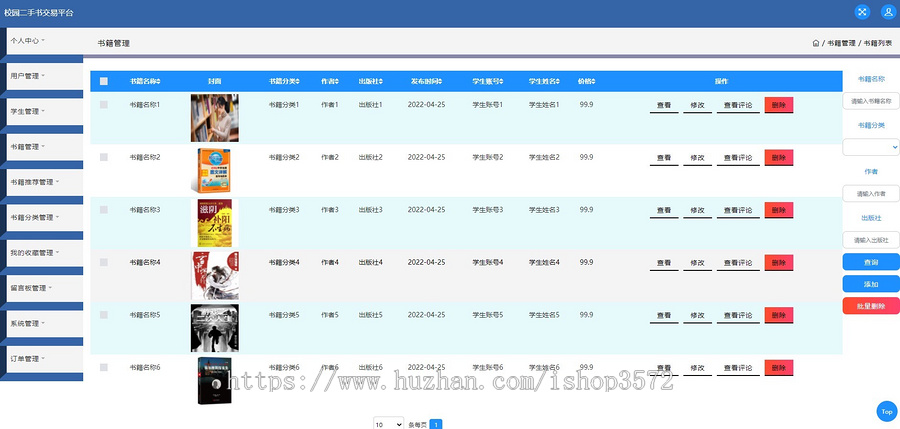
Task: Open the page size dropdown showing 10
Action: tap(389, 424)
